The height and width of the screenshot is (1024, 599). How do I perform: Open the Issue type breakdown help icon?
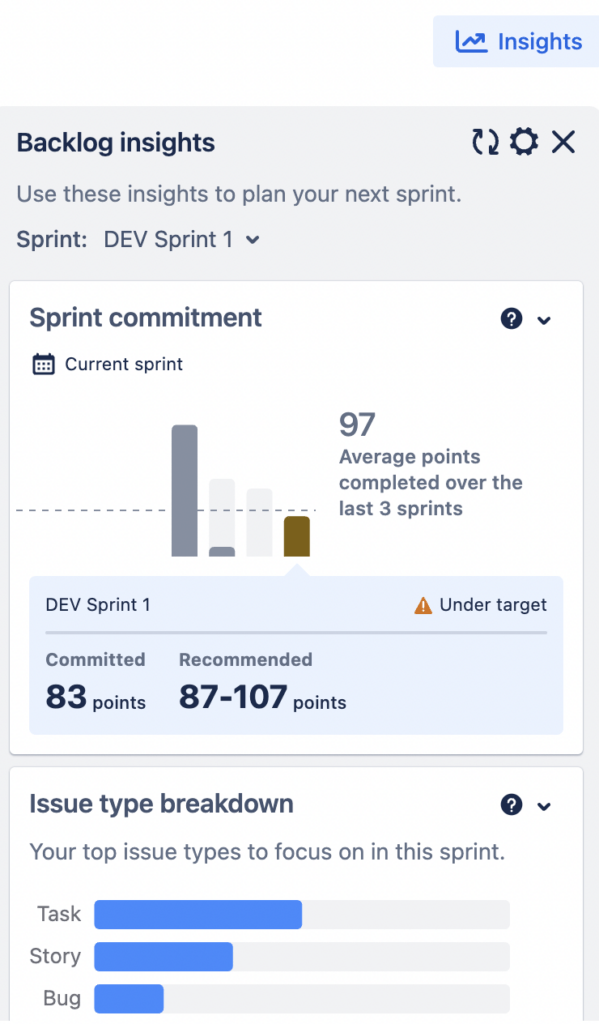tap(511, 804)
